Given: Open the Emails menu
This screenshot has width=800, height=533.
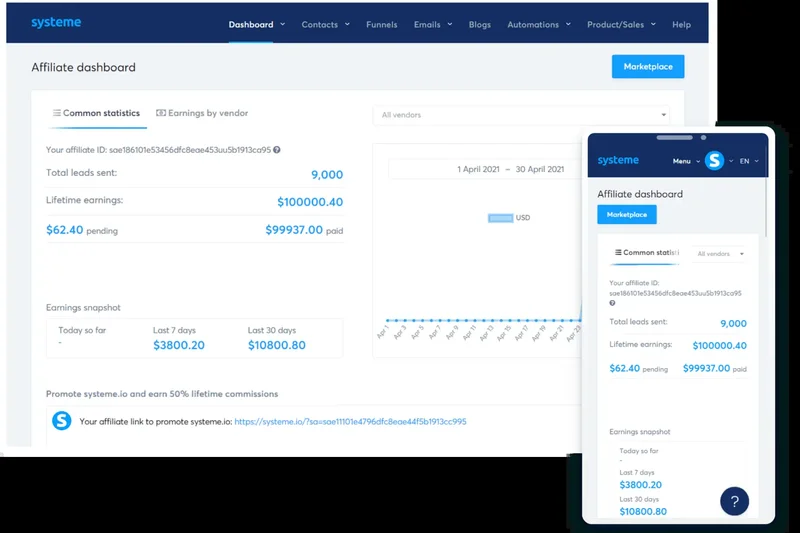Looking at the screenshot, I should pyautogui.click(x=427, y=24).
